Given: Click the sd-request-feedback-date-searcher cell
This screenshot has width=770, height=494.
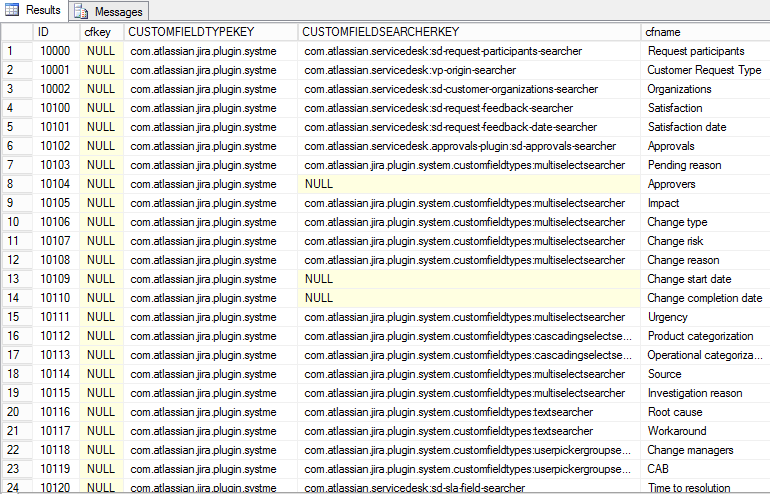Looking at the screenshot, I should pos(469,127).
